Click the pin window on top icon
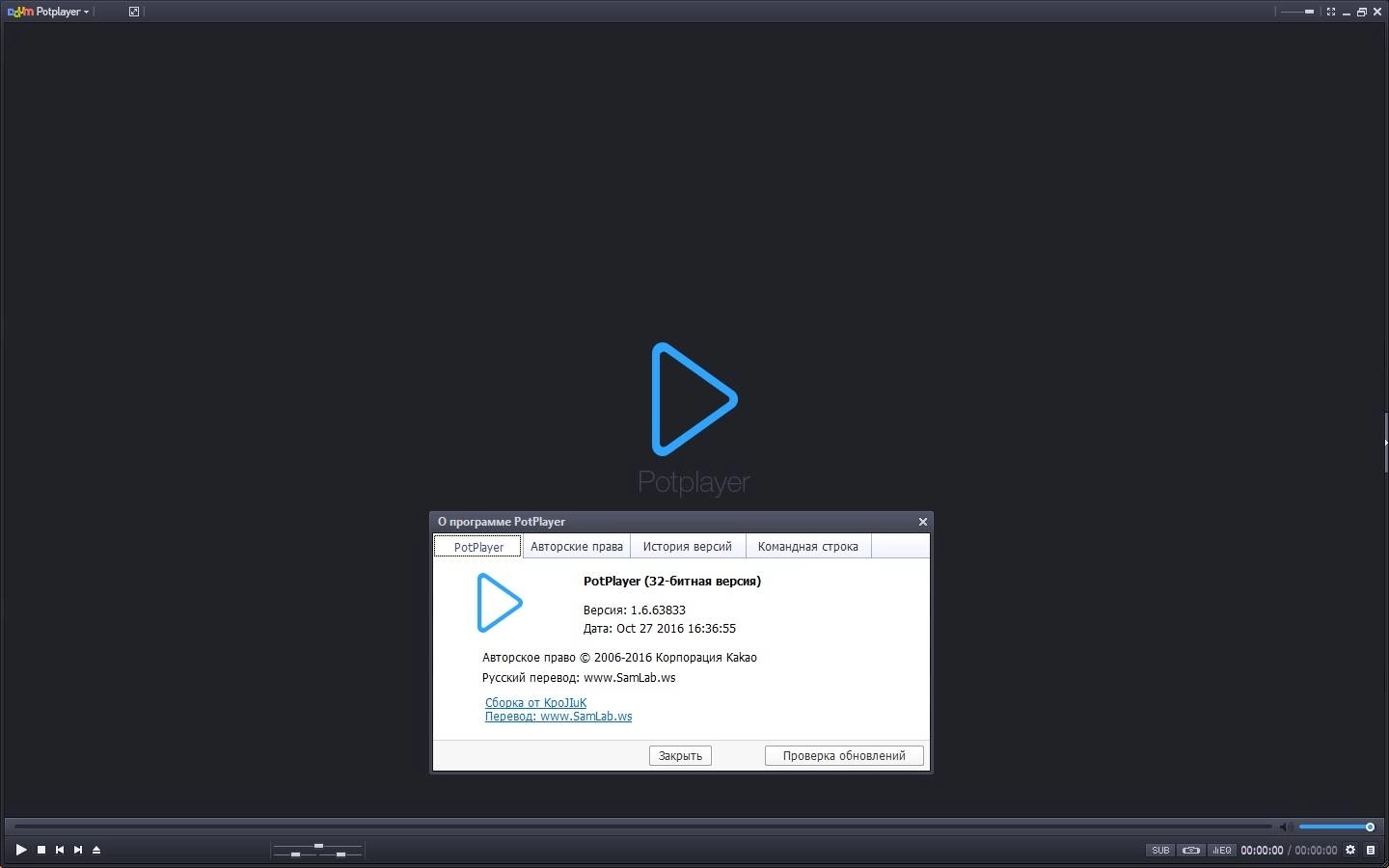The image size is (1389, 868). pos(134,12)
